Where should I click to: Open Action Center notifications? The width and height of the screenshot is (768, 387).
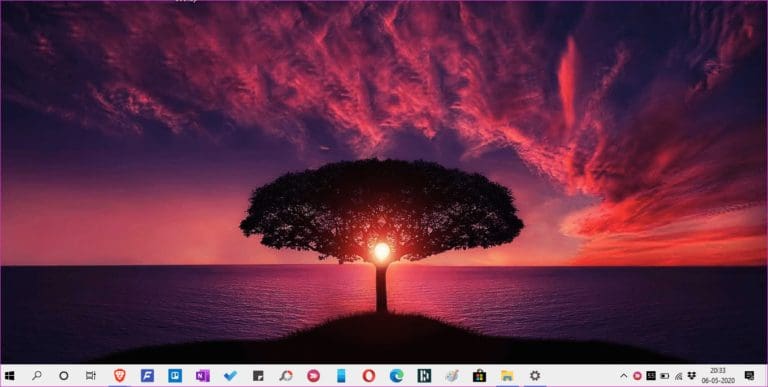(x=749, y=376)
